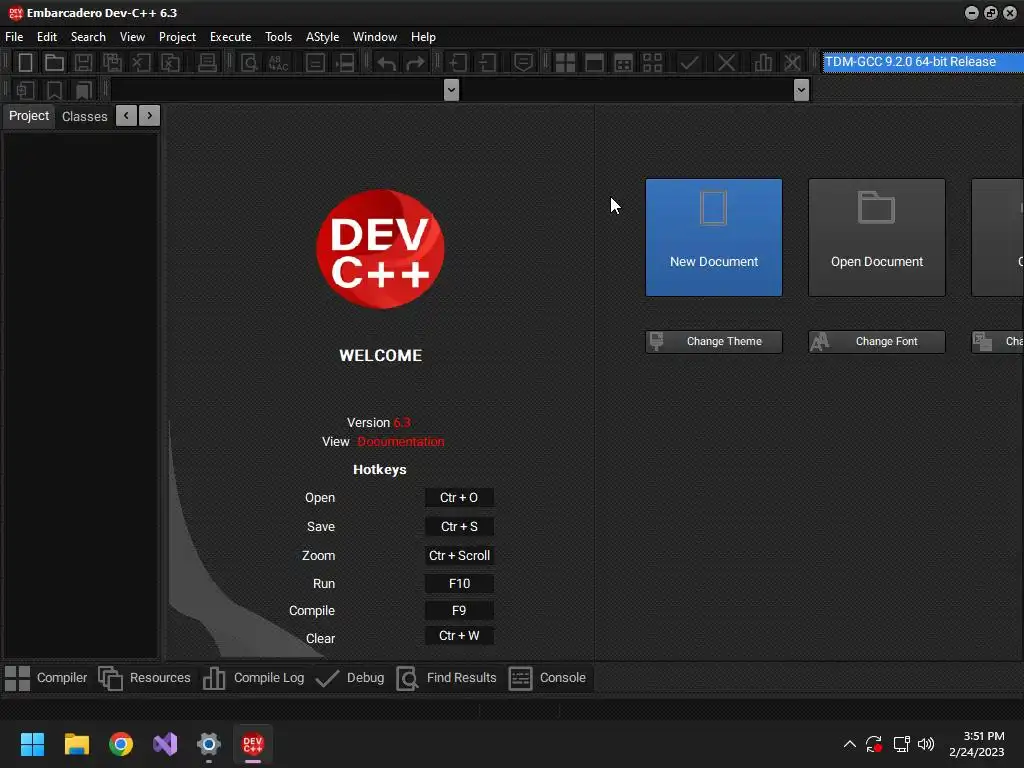Click the Find magnifier toolbar icon

tap(249, 63)
